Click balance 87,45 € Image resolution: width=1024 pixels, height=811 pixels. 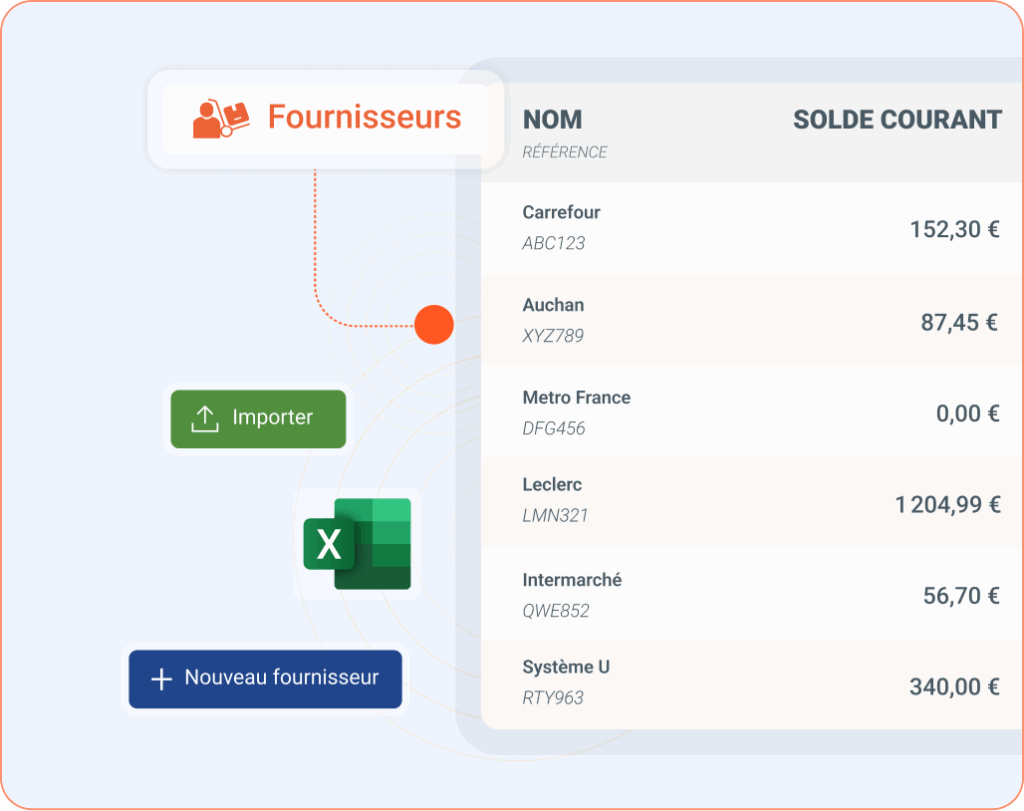(x=959, y=322)
